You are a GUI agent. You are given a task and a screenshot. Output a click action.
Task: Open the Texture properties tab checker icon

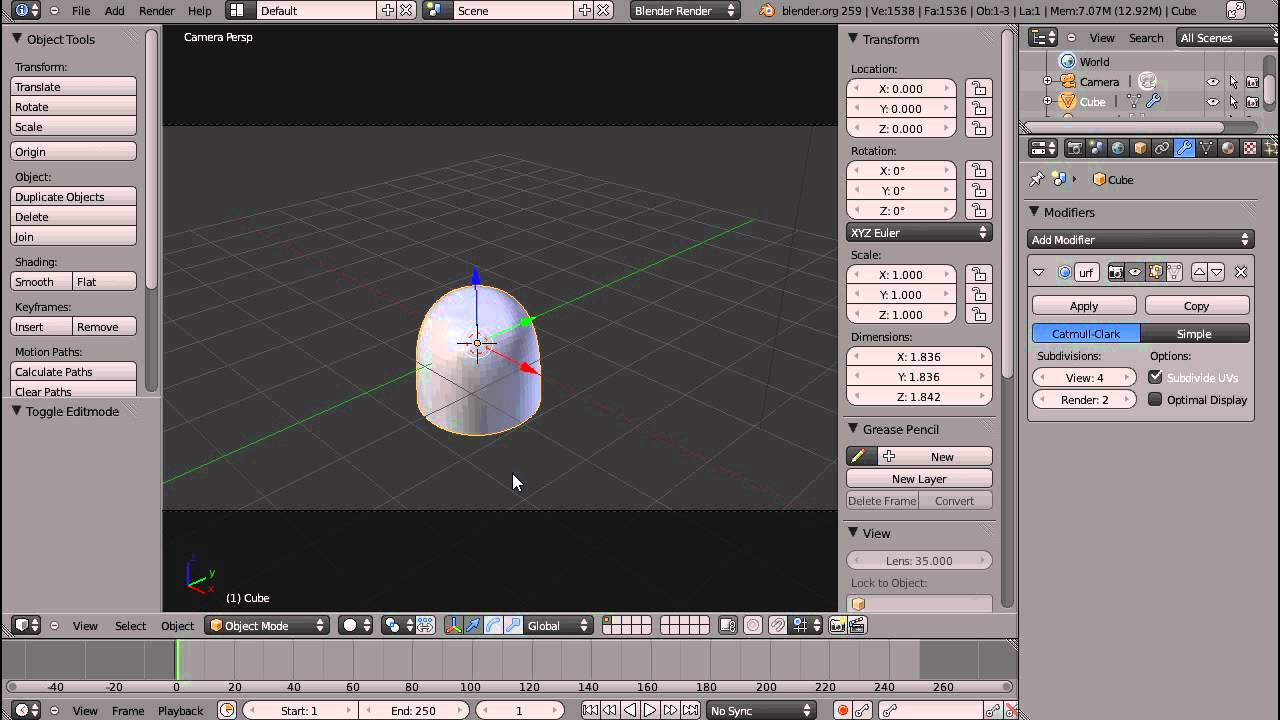(x=1250, y=148)
